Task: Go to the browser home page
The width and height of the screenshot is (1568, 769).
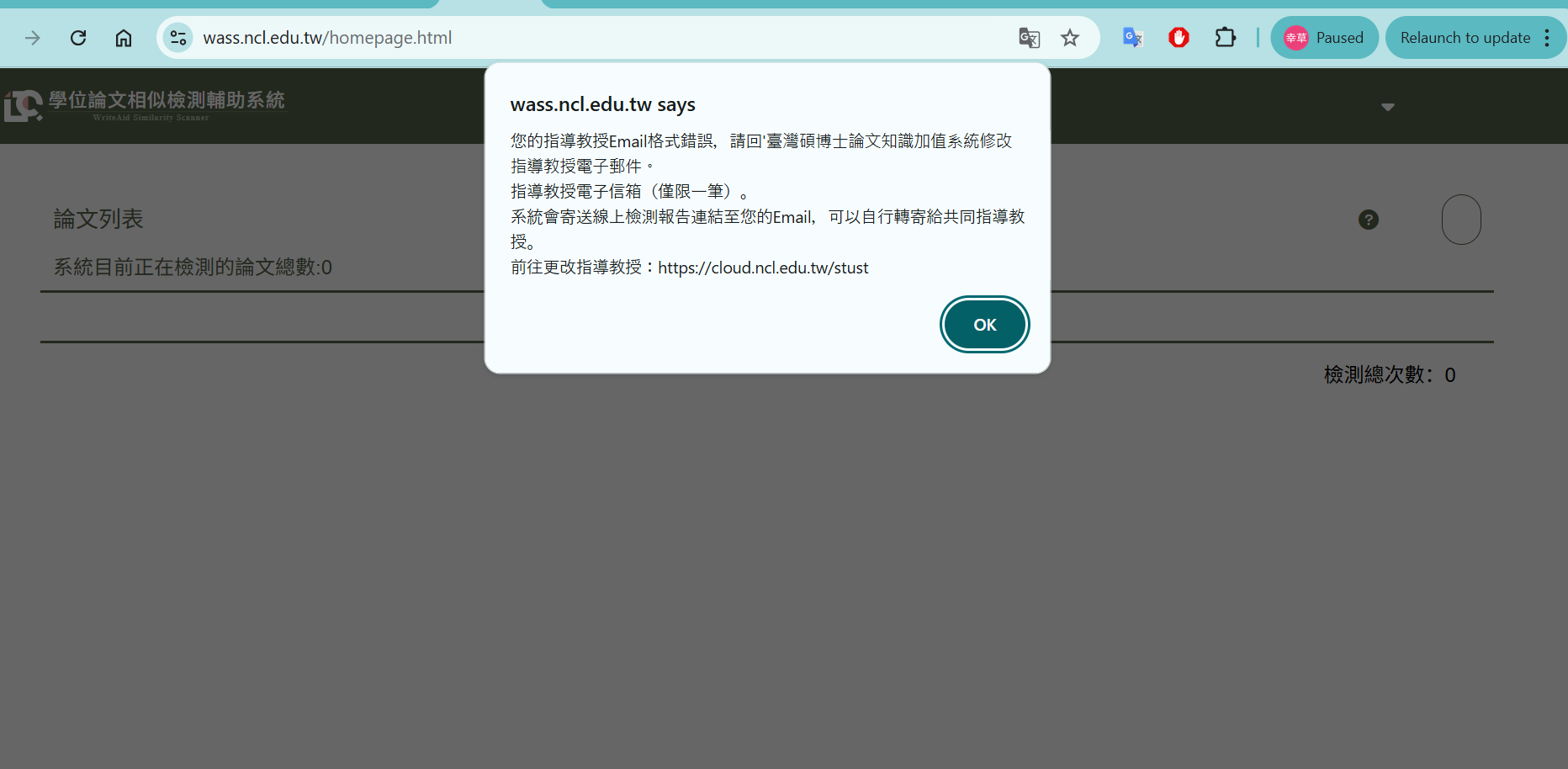Action: [124, 38]
